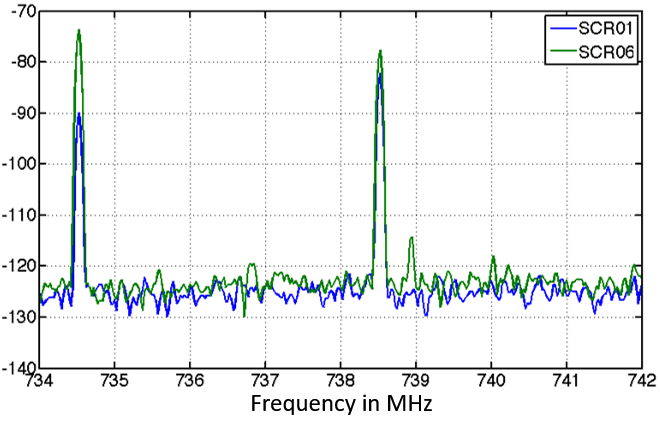
Task: Click the small green spike just after 740
Action: (x=493, y=257)
